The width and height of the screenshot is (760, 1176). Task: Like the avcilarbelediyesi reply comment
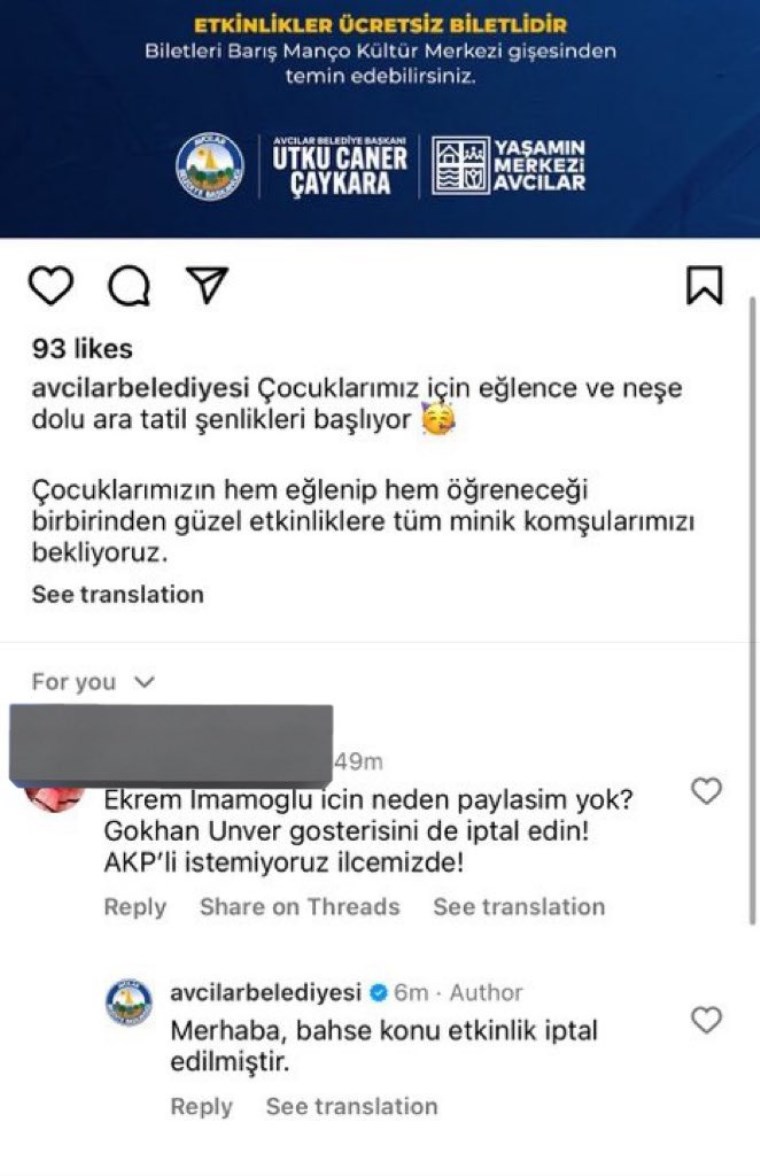[x=706, y=1020]
